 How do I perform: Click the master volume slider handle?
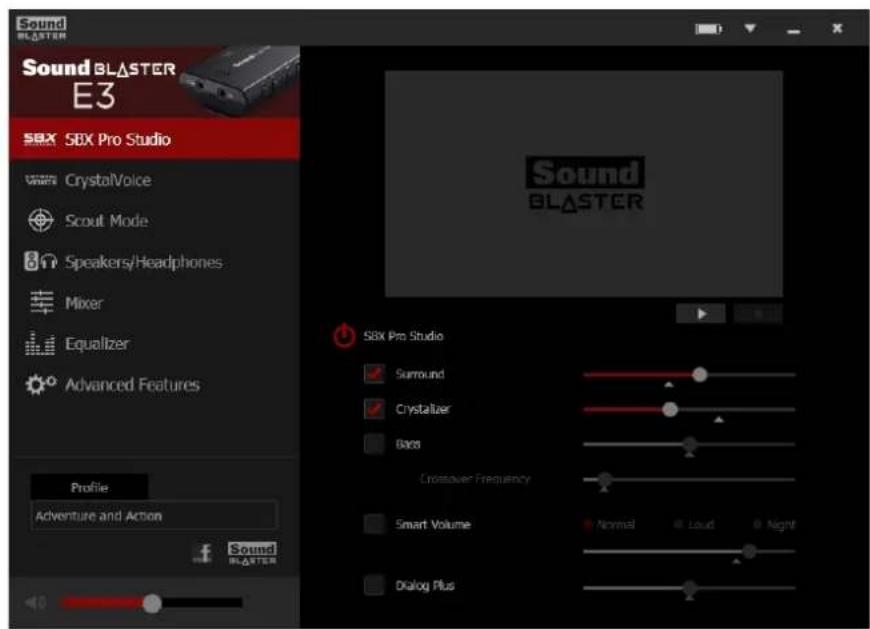152,603
